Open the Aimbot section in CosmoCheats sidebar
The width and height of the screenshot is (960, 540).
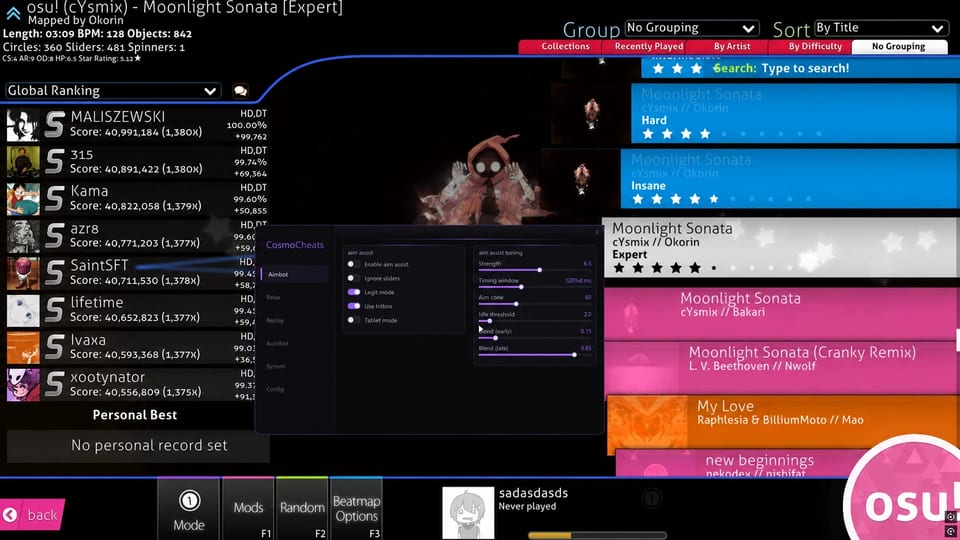point(294,274)
